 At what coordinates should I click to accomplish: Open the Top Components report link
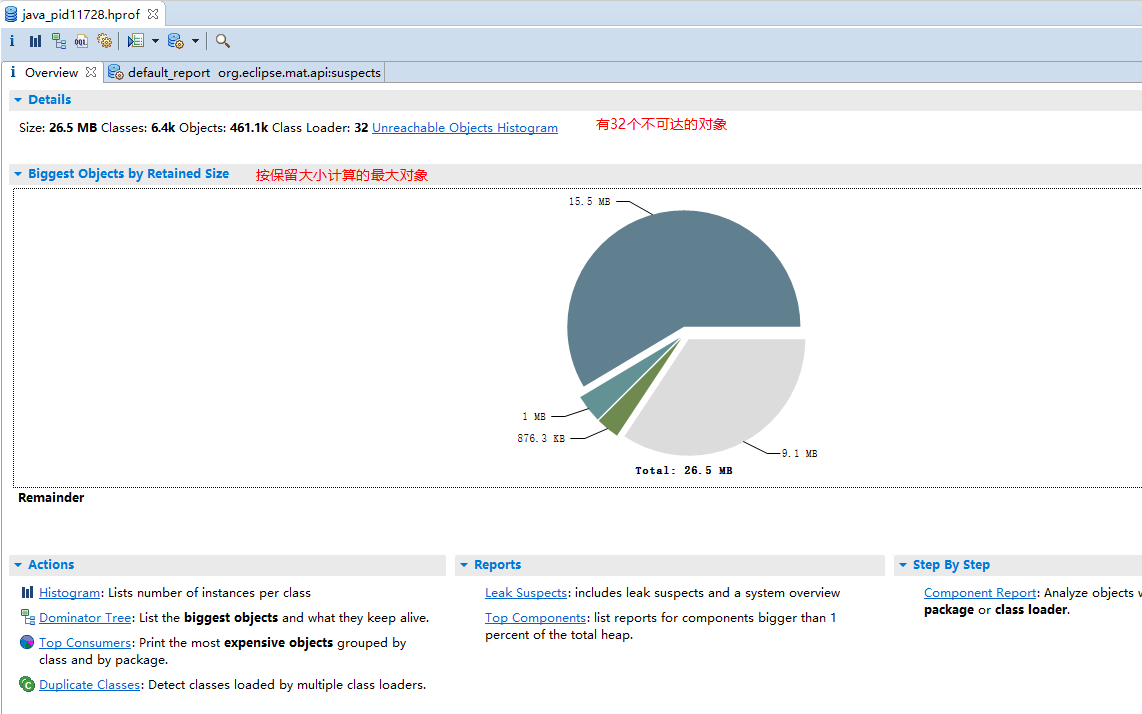click(535, 618)
